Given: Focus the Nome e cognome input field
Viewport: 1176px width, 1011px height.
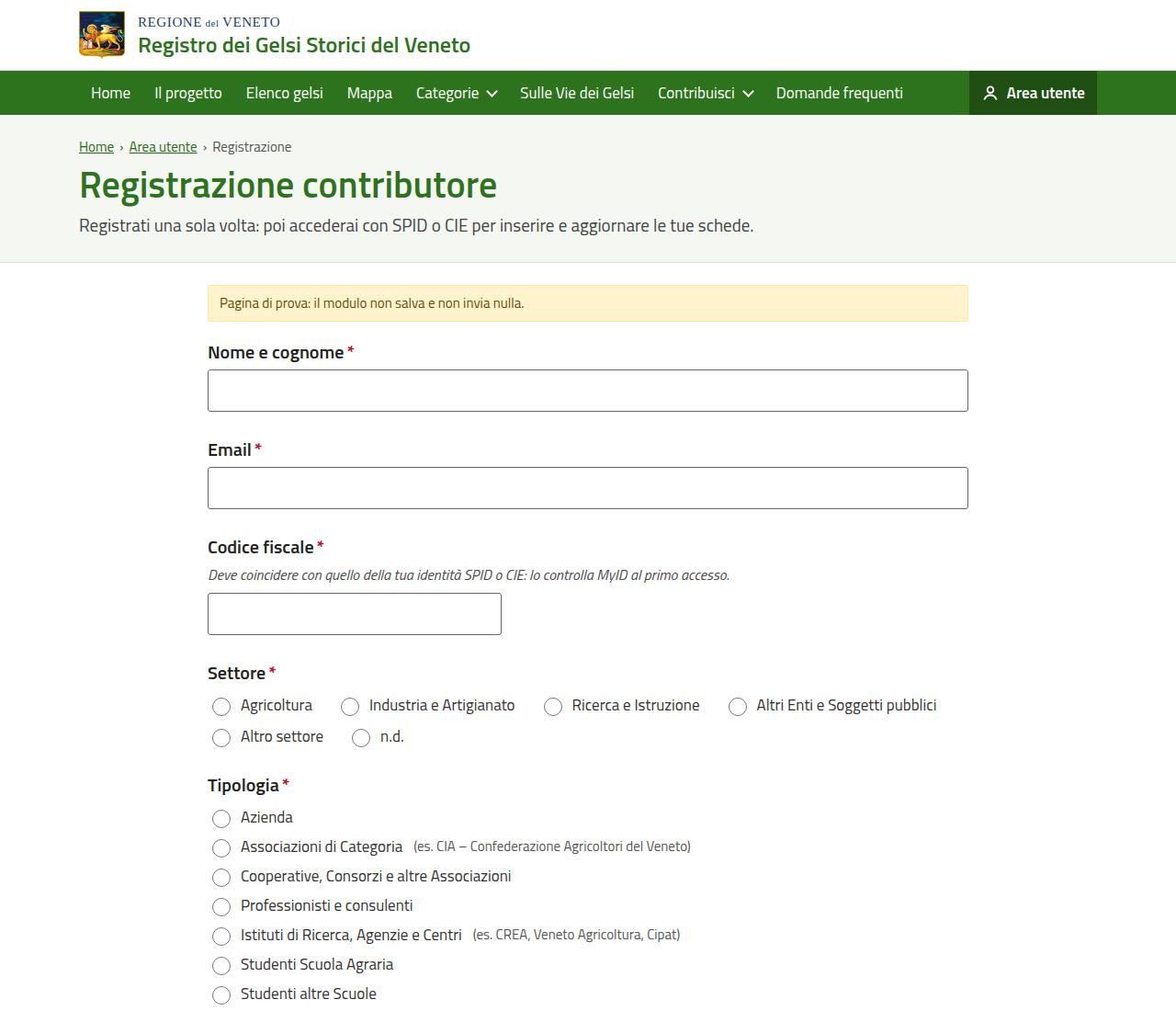Looking at the screenshot, I should [588, 391].
